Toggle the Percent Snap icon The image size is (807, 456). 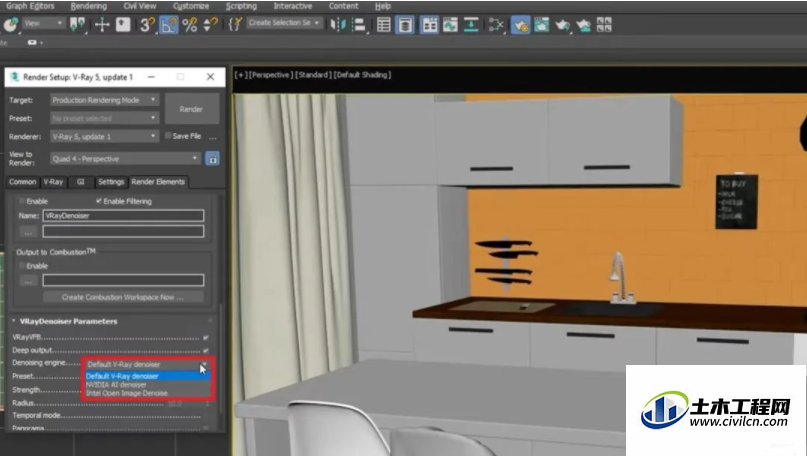[189, 24]
